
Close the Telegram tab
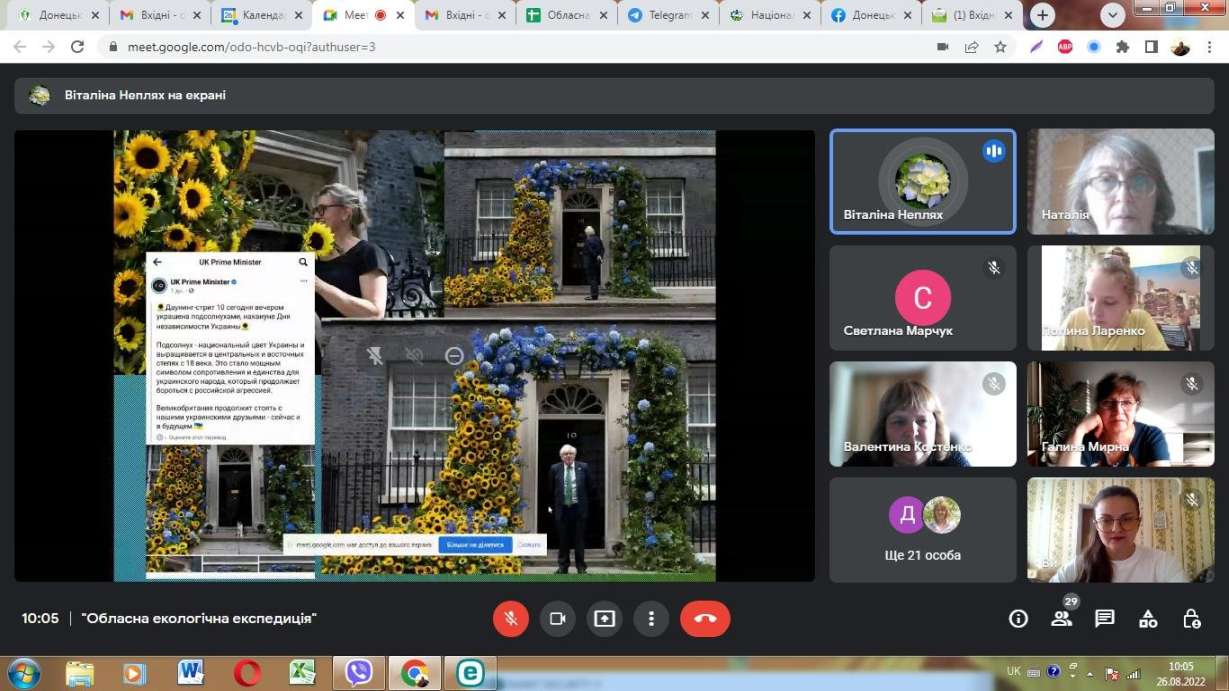[705, 16]
